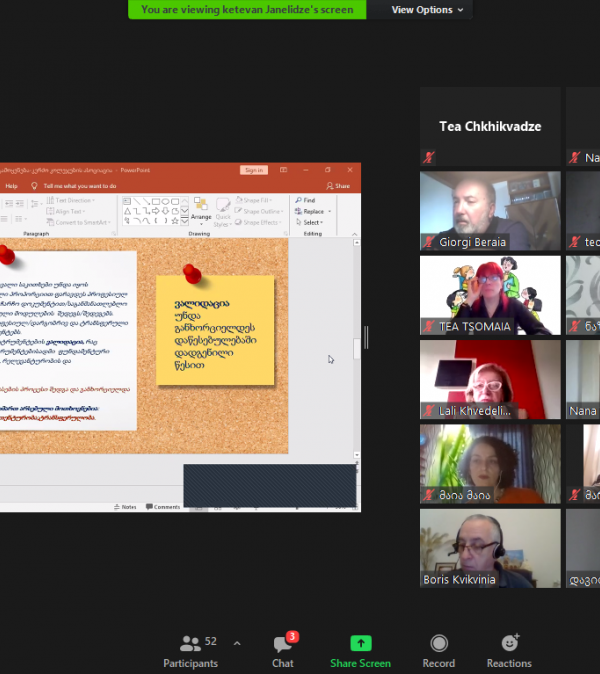Open the line spacing dropdown
This screenshot has height=674, width=600.
coord(35,203)
